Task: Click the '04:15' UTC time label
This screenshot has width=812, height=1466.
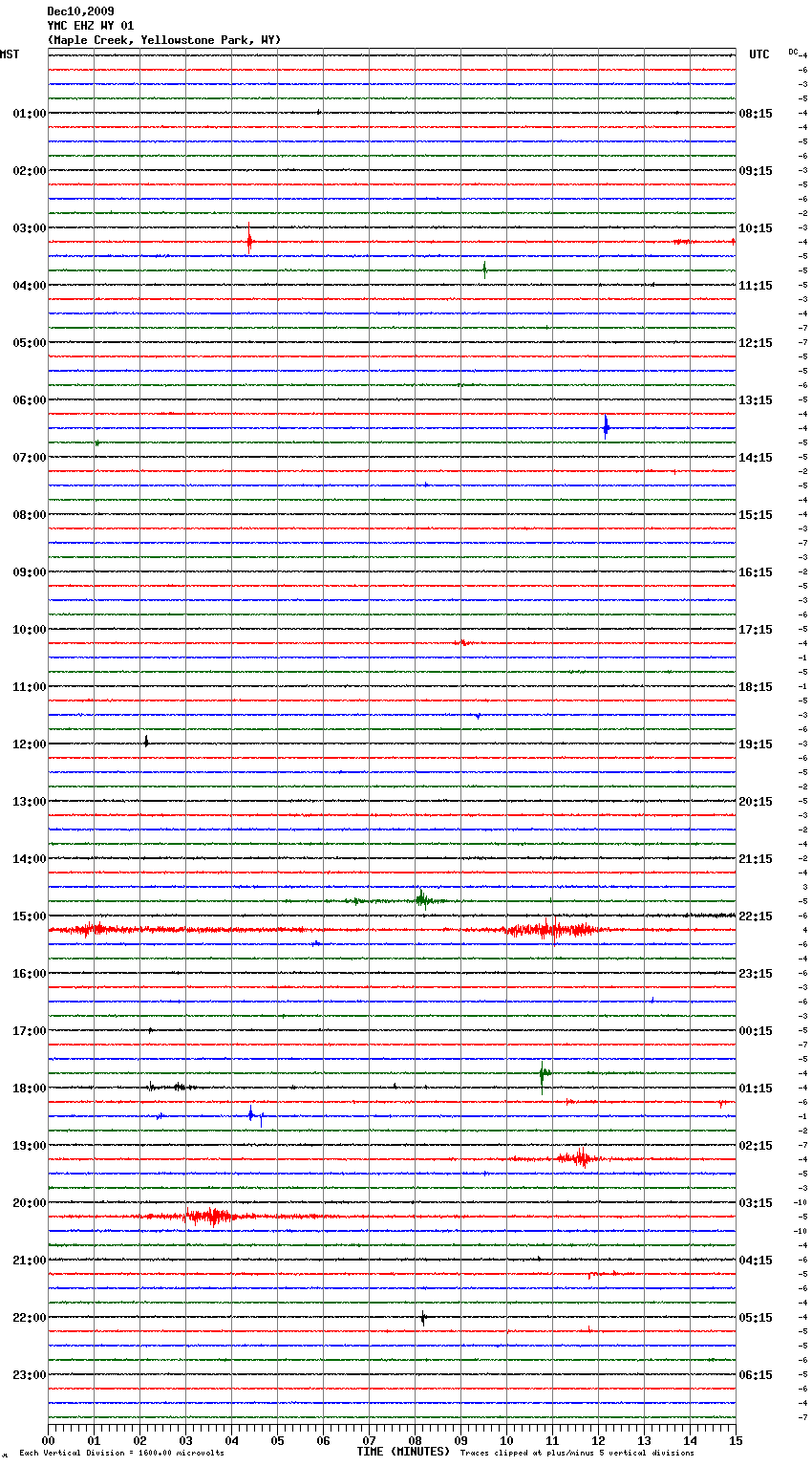Action: pyautogui.click(x=756, y=1261)
